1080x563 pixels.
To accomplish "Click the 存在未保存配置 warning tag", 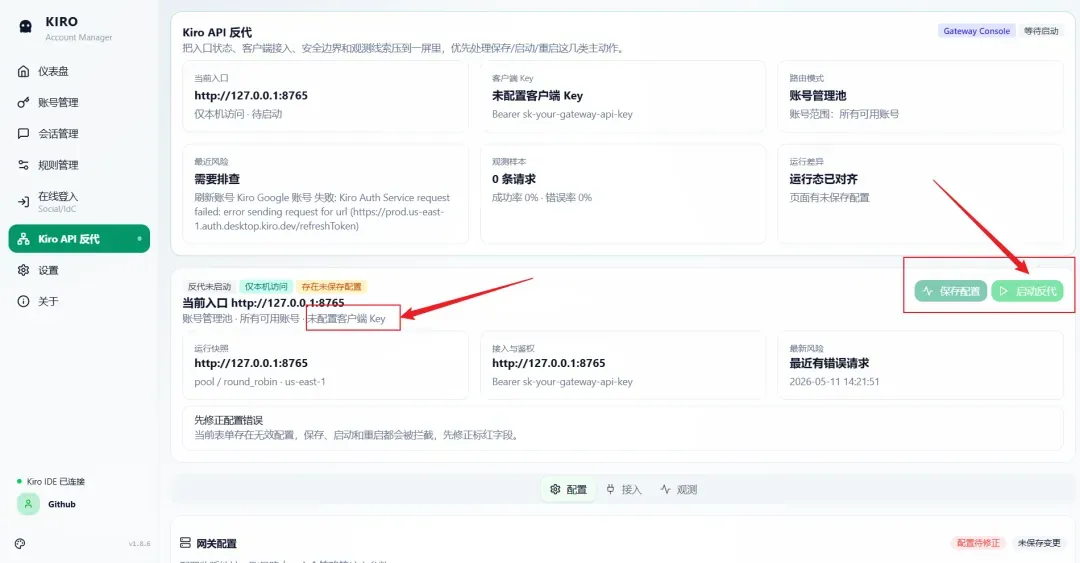I will (x=331, y=287).
